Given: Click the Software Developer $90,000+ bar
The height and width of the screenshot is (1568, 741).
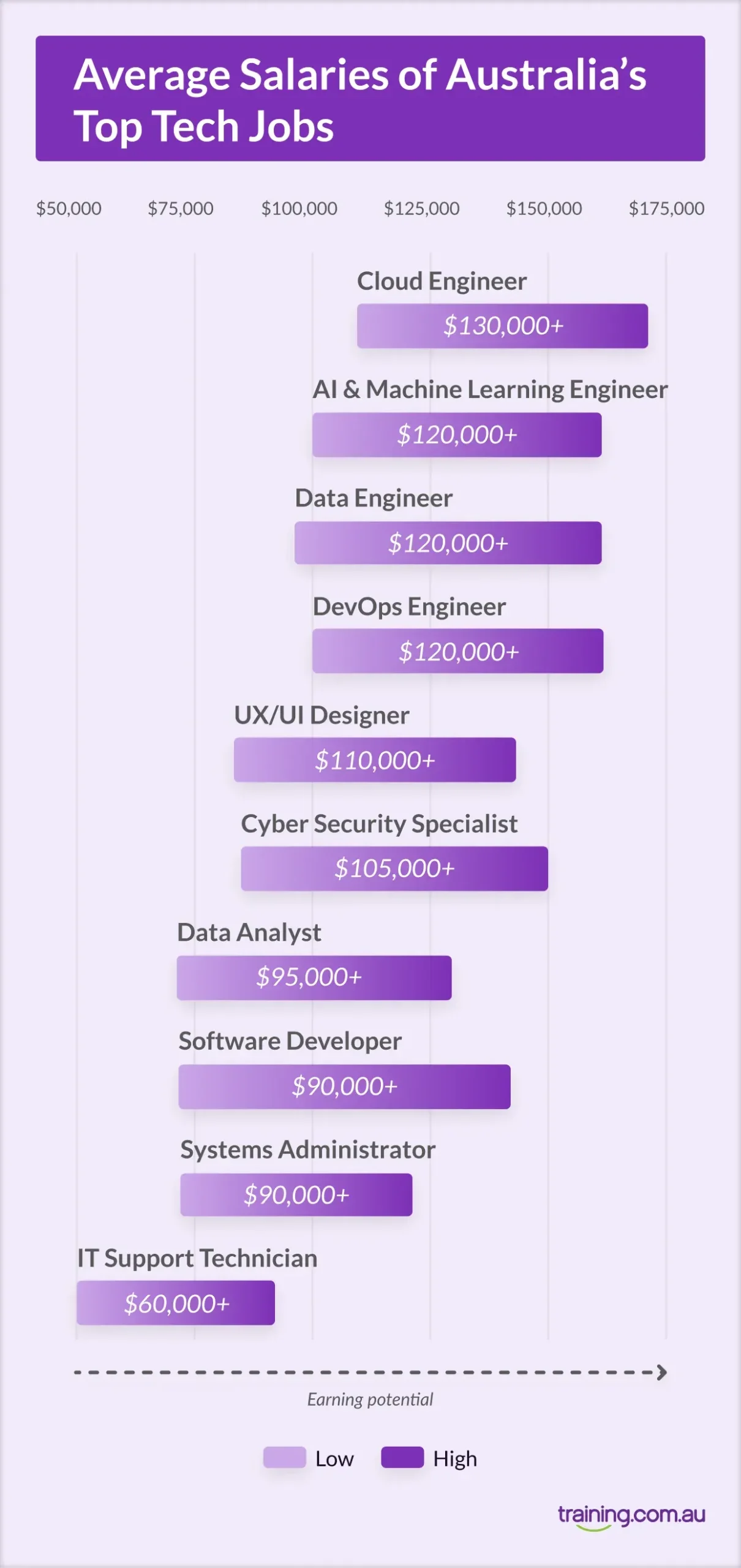Looking at the screenshot, I should click(344, 1087).
